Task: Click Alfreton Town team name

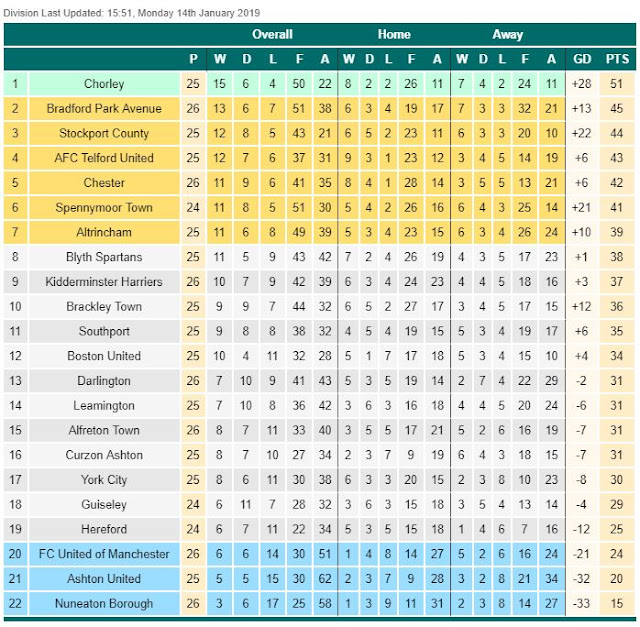Action: click(104, 430)
